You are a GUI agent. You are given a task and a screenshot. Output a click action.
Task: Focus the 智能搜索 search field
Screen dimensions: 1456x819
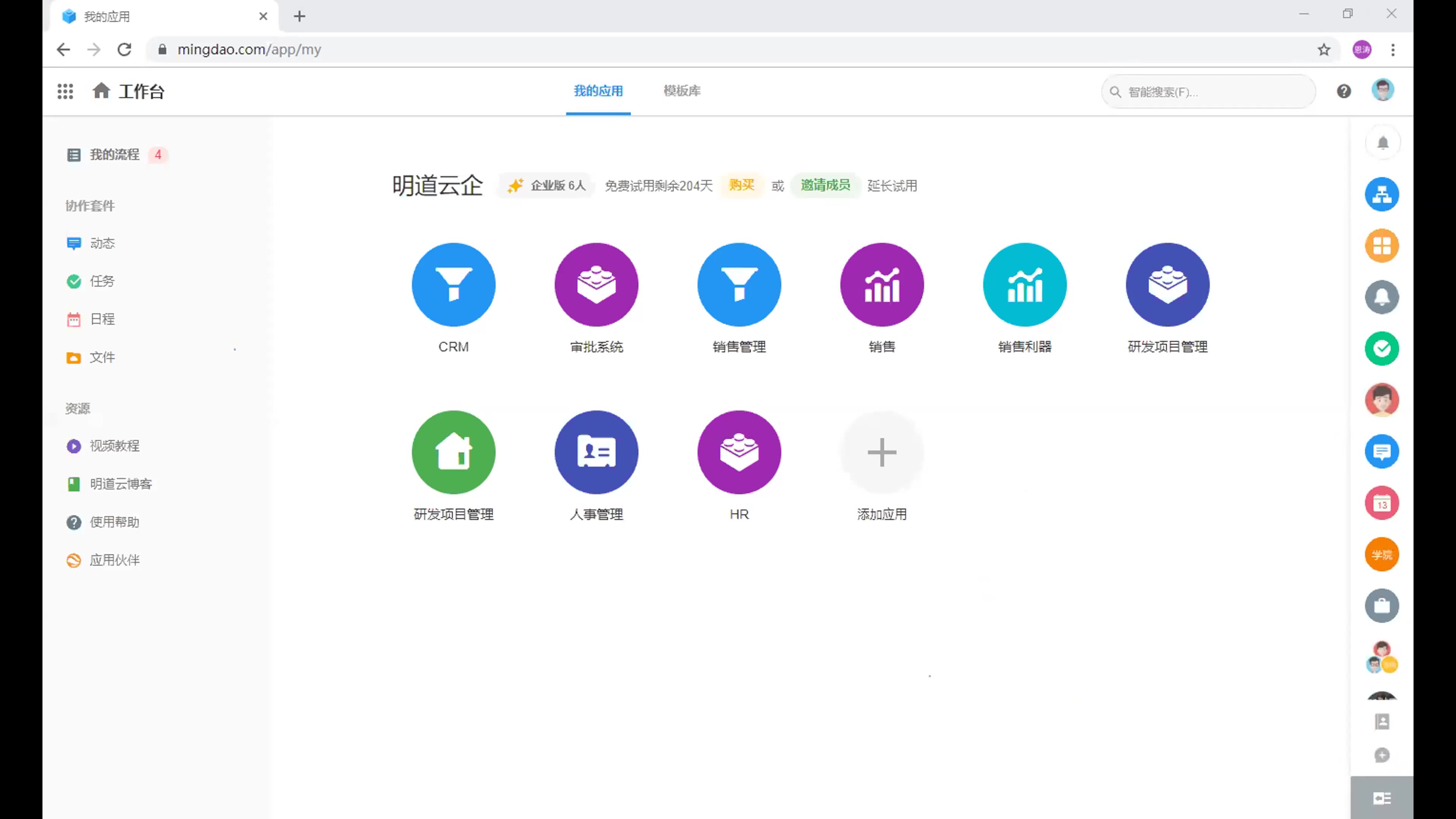(x=1208, y=91)
